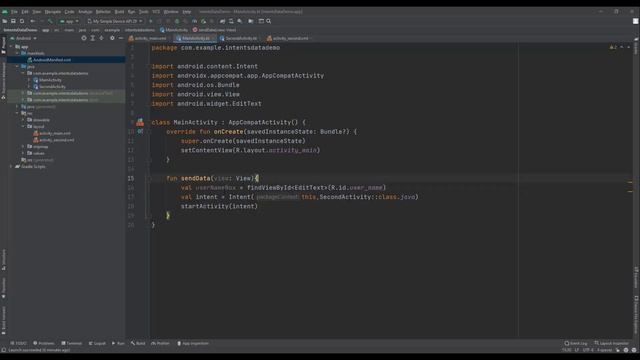The width and height of the screenshot is (640, 360).
Task: Click the Open folder toolbar icon
Action: coord(5,21)
